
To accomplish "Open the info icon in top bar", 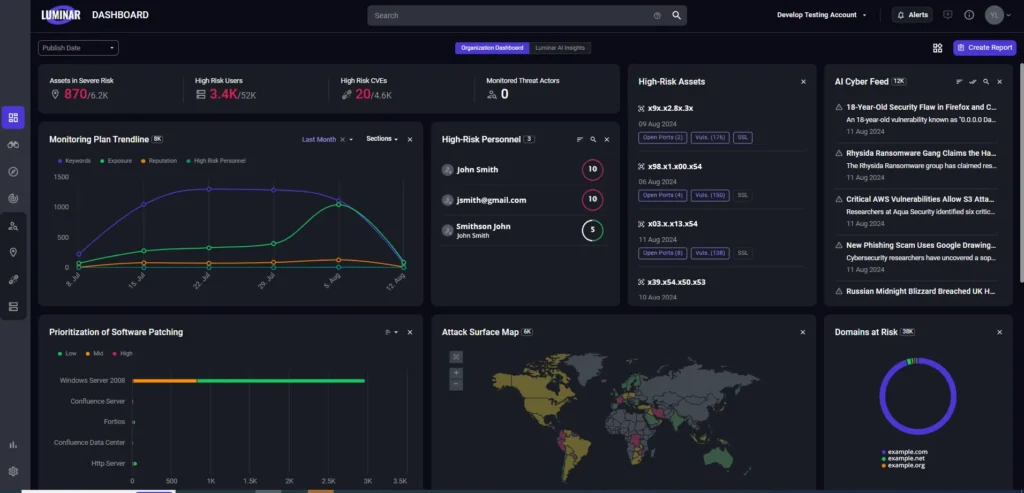I will tap(969, 15).
